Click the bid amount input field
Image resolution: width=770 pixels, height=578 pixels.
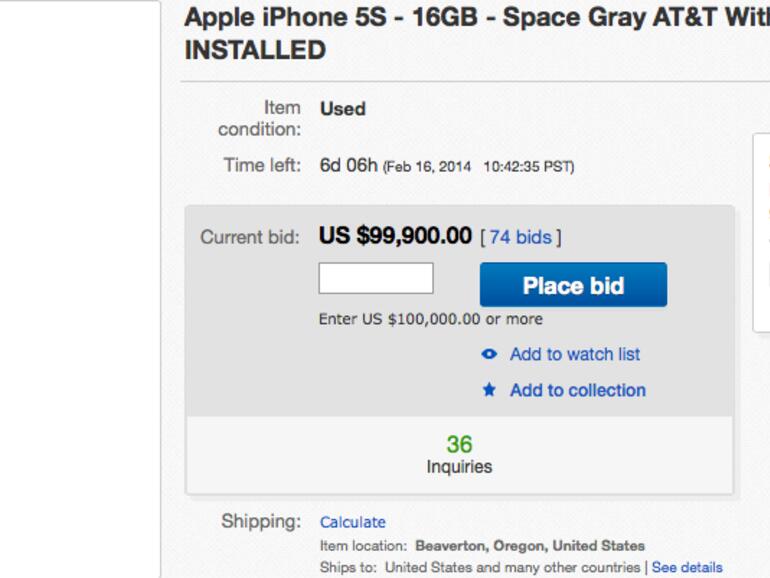(x=376, y=279)
